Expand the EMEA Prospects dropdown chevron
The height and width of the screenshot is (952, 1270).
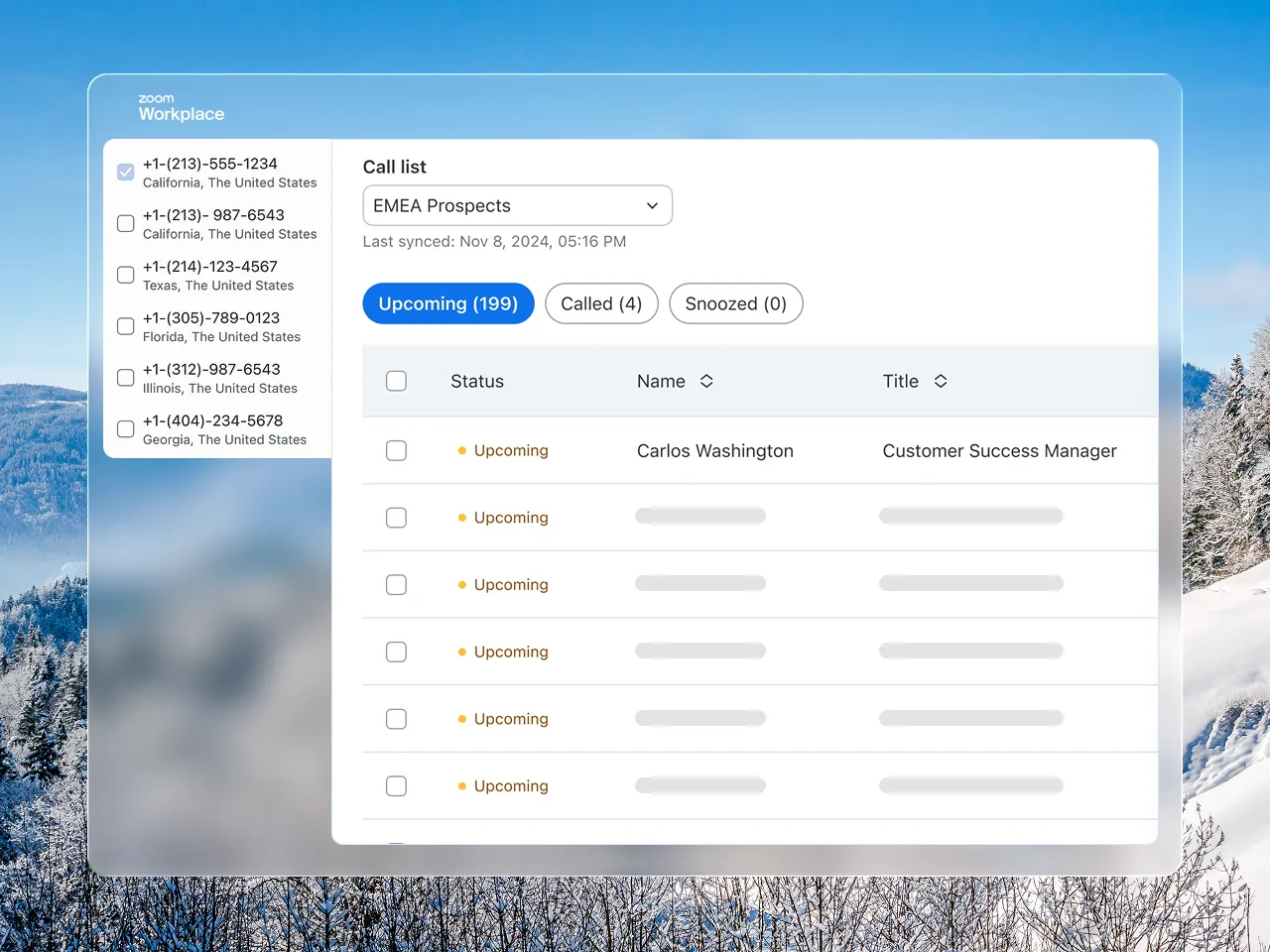point(652,206)
